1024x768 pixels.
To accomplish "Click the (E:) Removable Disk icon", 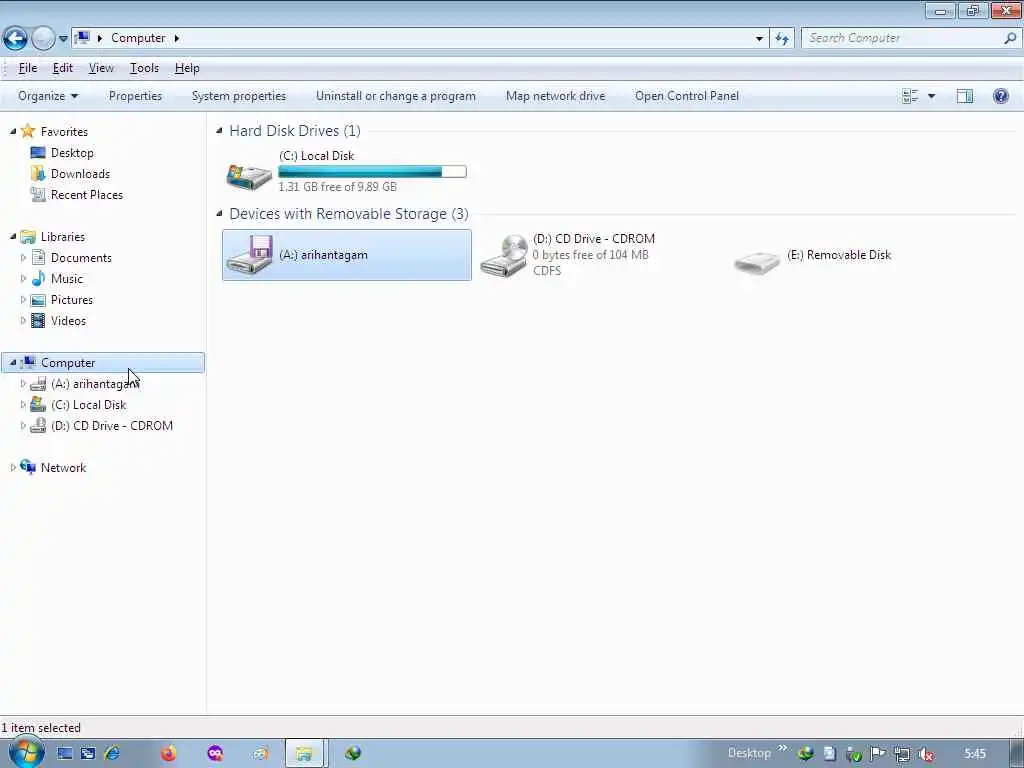I will (x=757, y=262).
